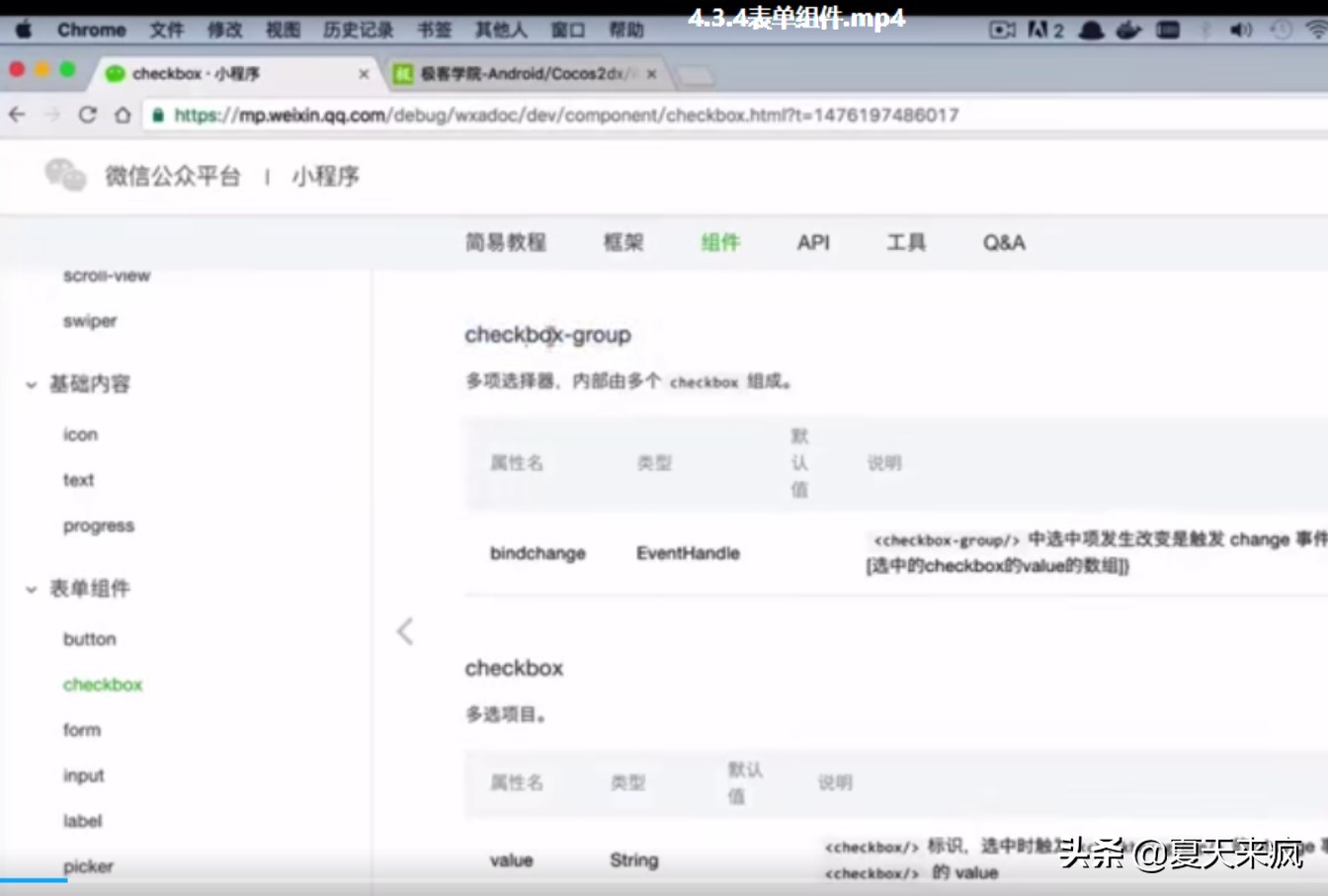This screenshot has width=1328, height=896.
Task: Click the secure lock icon in address bar
Action: (x=158, y=115)
